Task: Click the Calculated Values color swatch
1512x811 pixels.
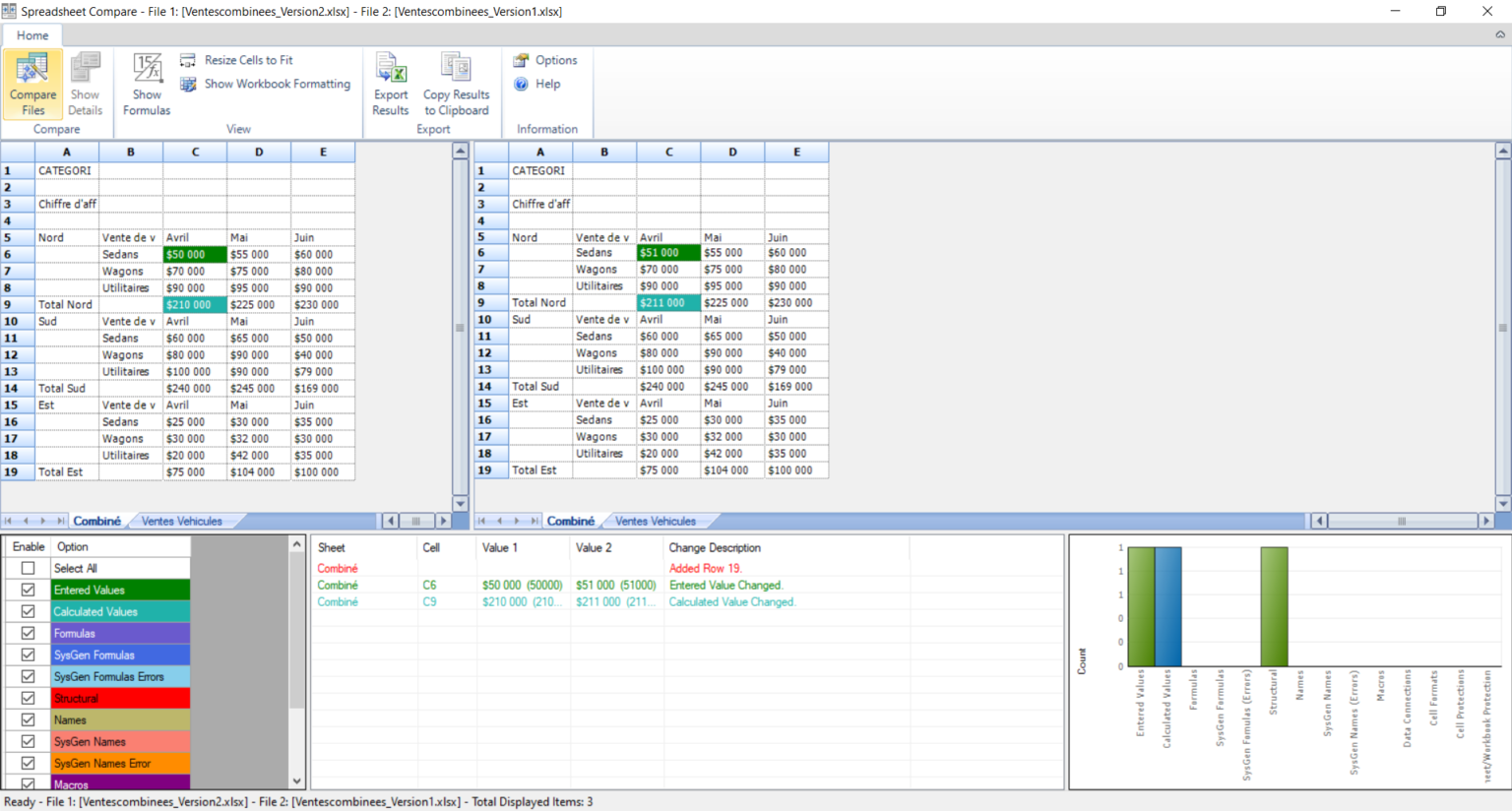Action: [x=120, y=612]
